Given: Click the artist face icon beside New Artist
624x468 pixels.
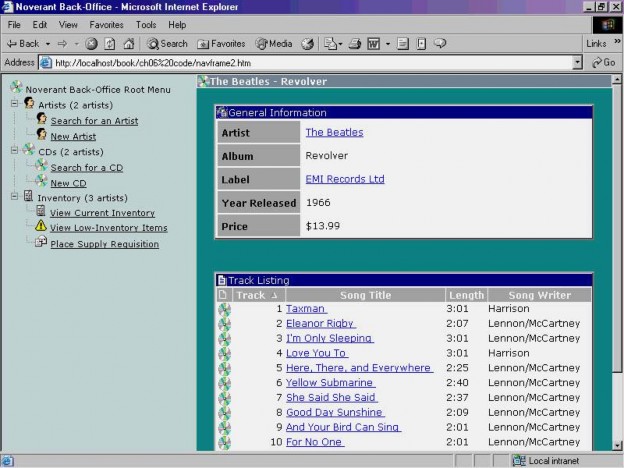Looking at the screenshot, I should pos(41,135).
